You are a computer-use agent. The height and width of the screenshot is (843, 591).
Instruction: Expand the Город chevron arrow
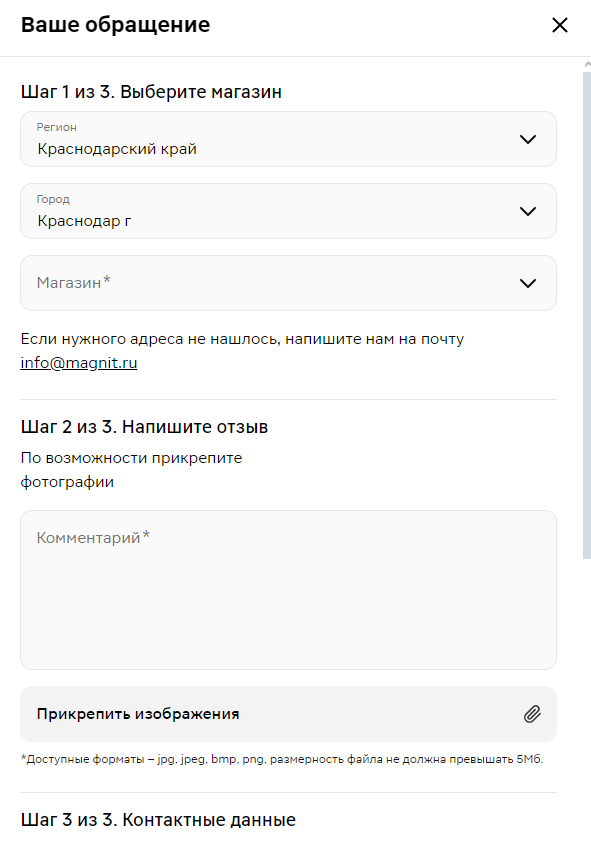pos(528,211)
